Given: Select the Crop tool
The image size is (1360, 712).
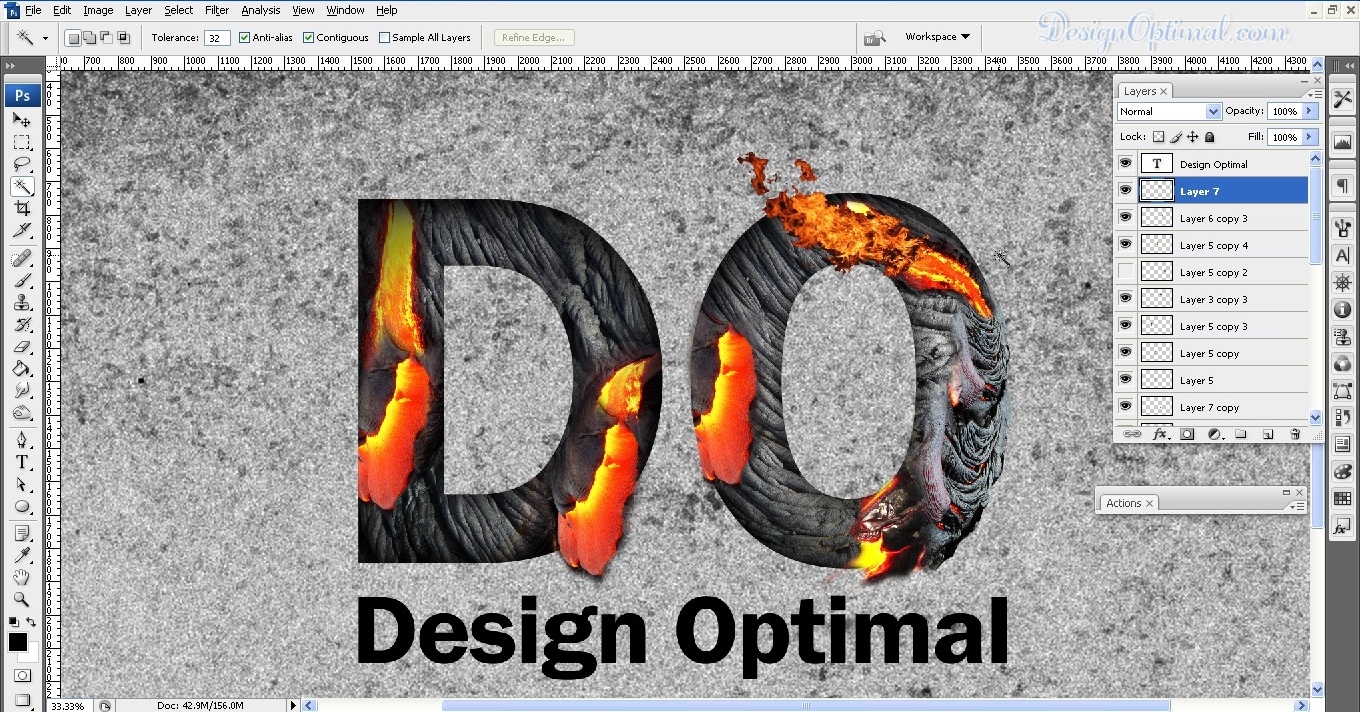Looking at the screenshot, I should [x=22, y=208].
